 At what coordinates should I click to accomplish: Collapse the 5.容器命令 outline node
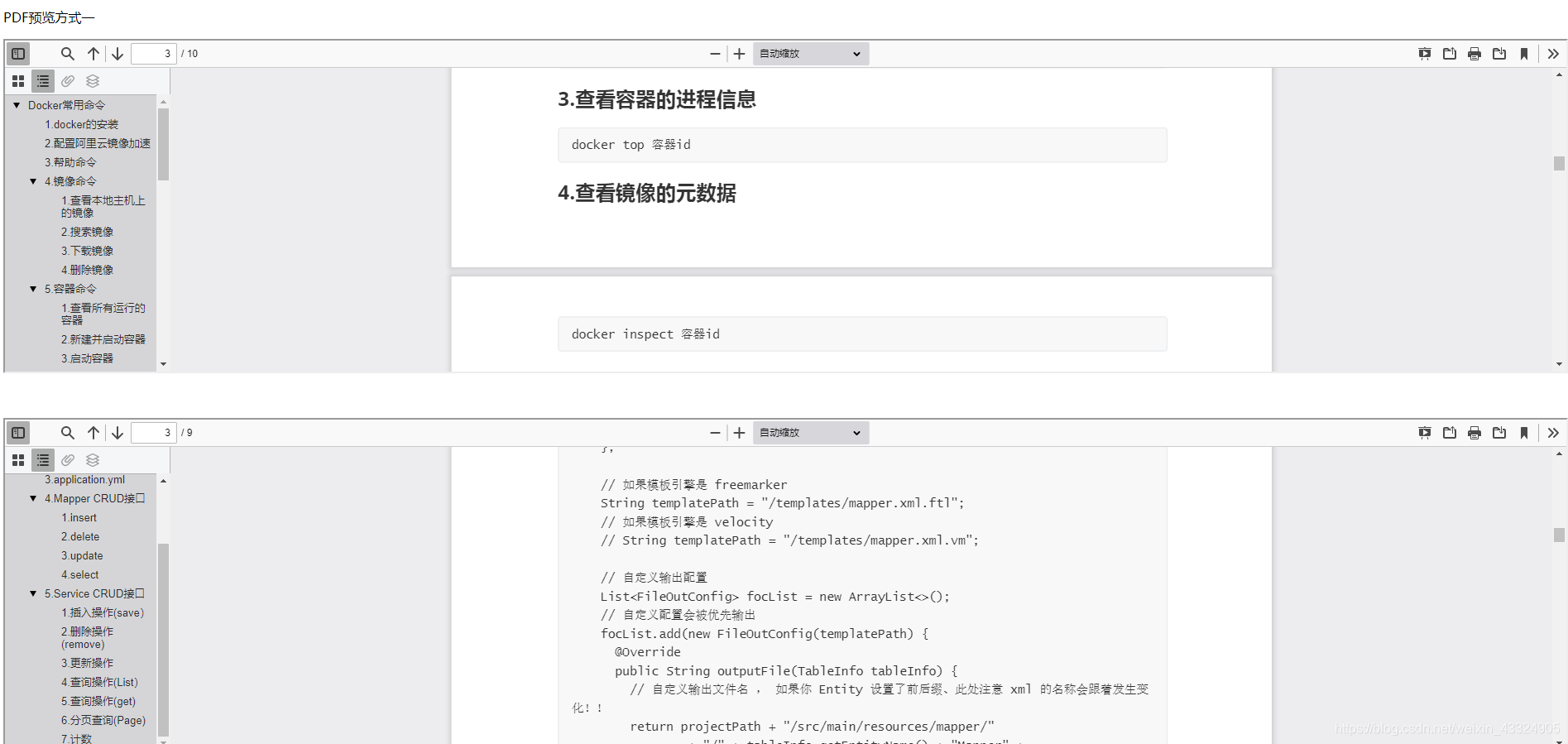click(x=33, y=289)
